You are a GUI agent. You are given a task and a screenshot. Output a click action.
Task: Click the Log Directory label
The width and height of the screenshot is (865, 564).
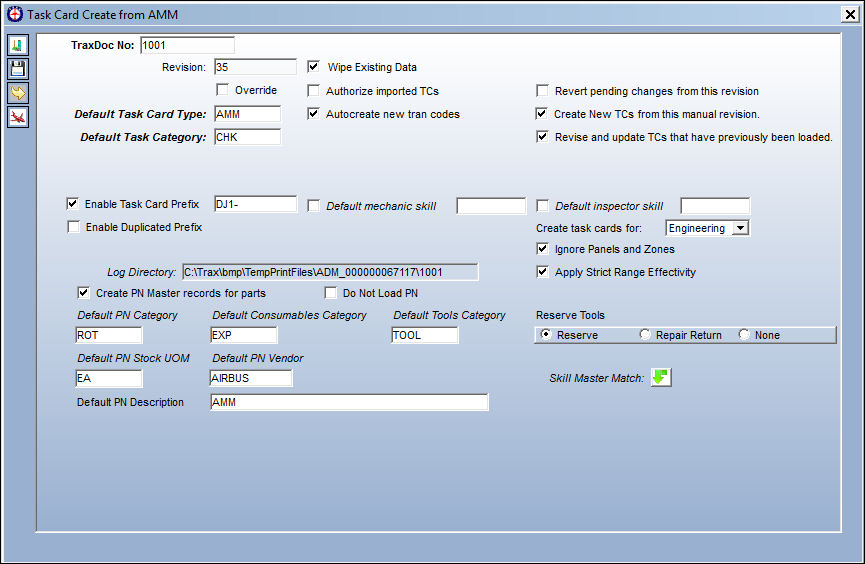point(141,272)
